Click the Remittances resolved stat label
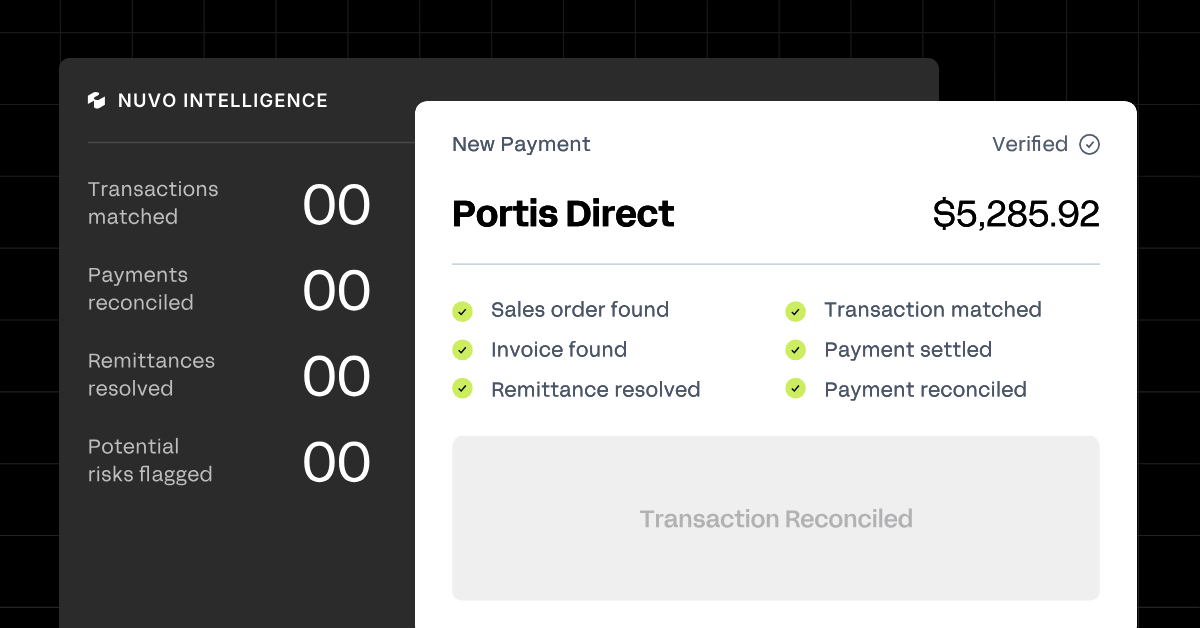The width and height of the screenshot is (1200, 628). click(151, 375)
